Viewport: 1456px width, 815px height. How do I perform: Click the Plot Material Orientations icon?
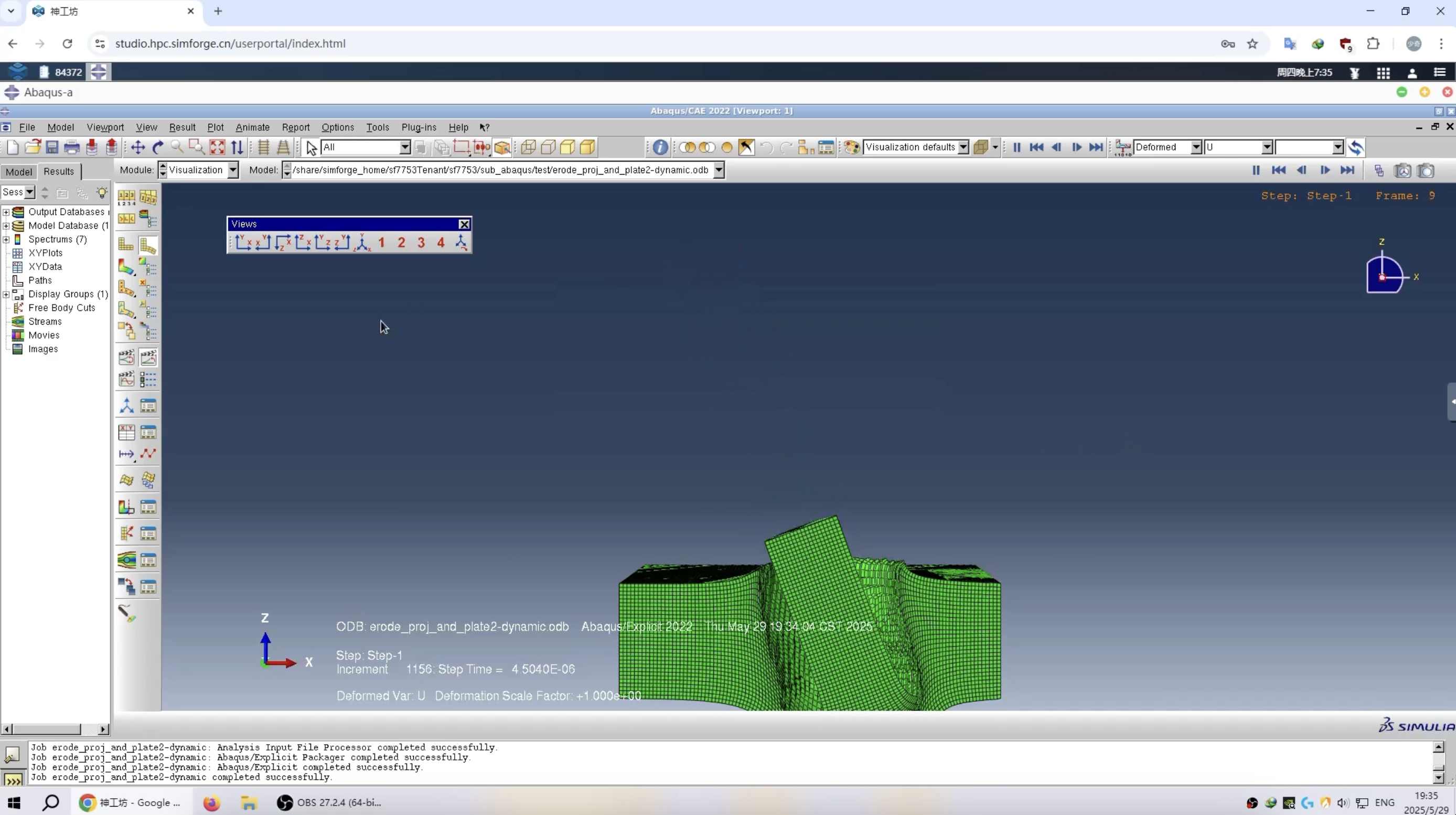pos(126,310)
